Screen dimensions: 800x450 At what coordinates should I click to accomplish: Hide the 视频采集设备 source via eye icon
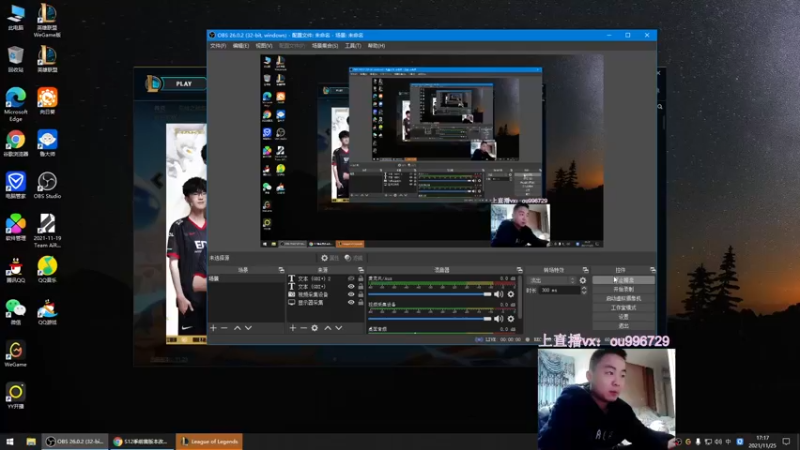(351, 294)
